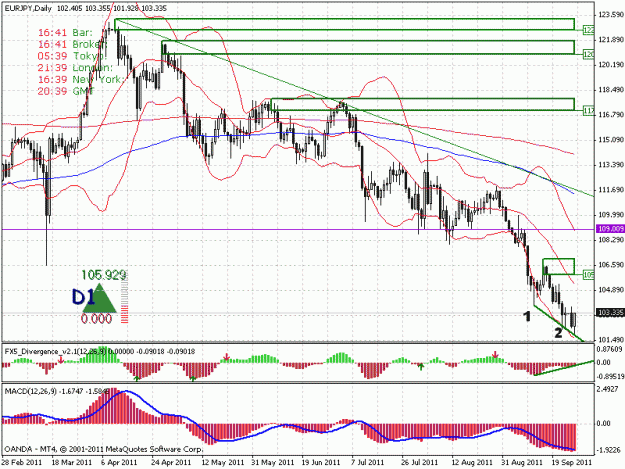Click the '16:41 Broker' clock line
Screen dimensions: 625x469
click(72, 44)
